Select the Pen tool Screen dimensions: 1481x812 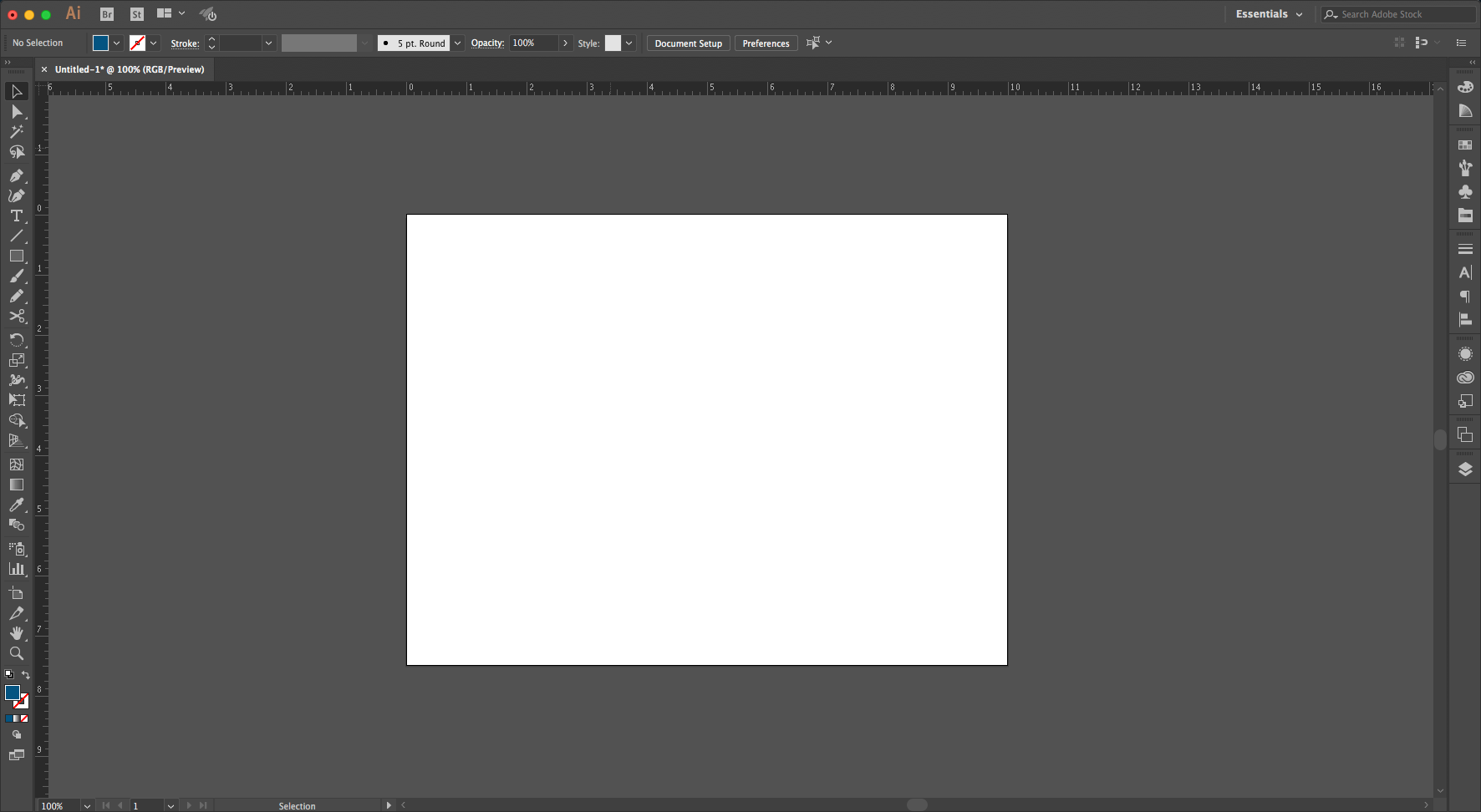16,176
